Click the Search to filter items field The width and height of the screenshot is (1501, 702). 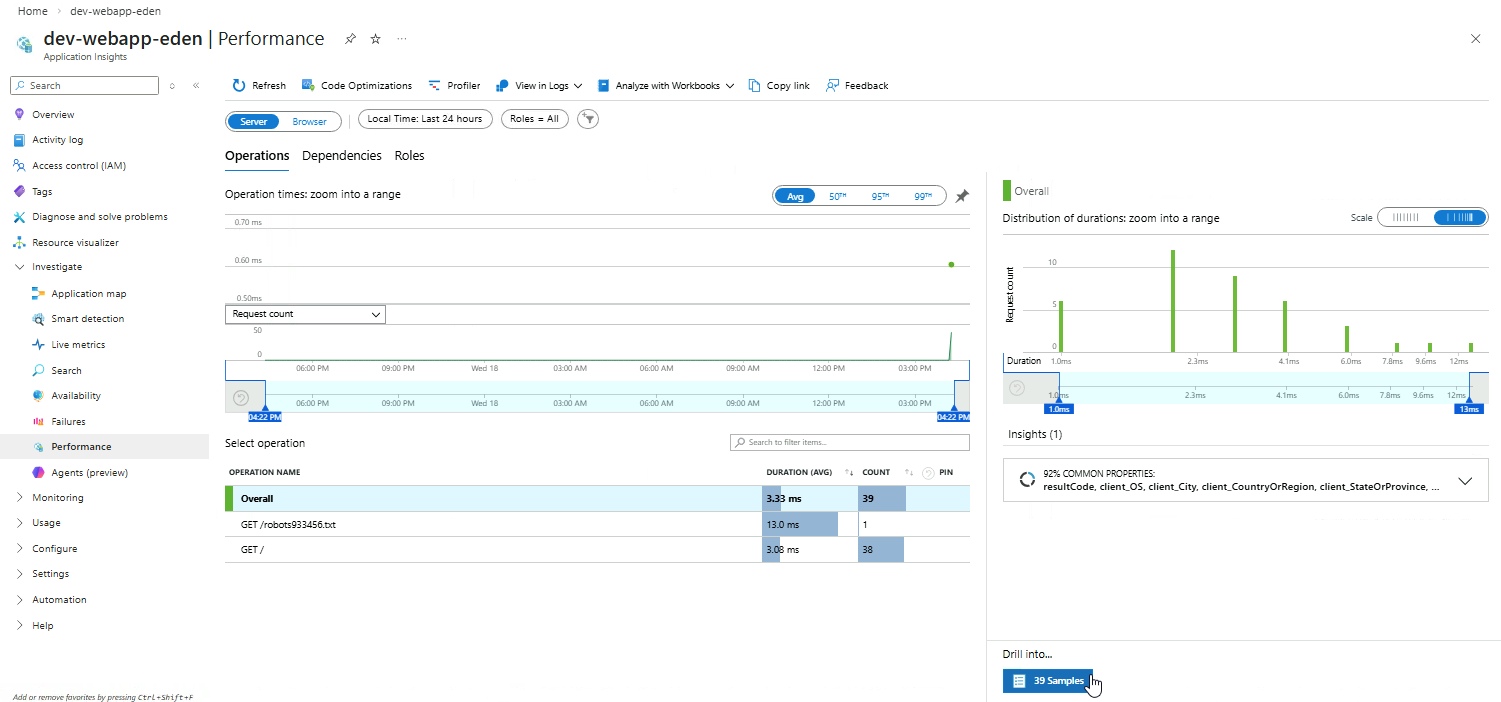(849, 442)
